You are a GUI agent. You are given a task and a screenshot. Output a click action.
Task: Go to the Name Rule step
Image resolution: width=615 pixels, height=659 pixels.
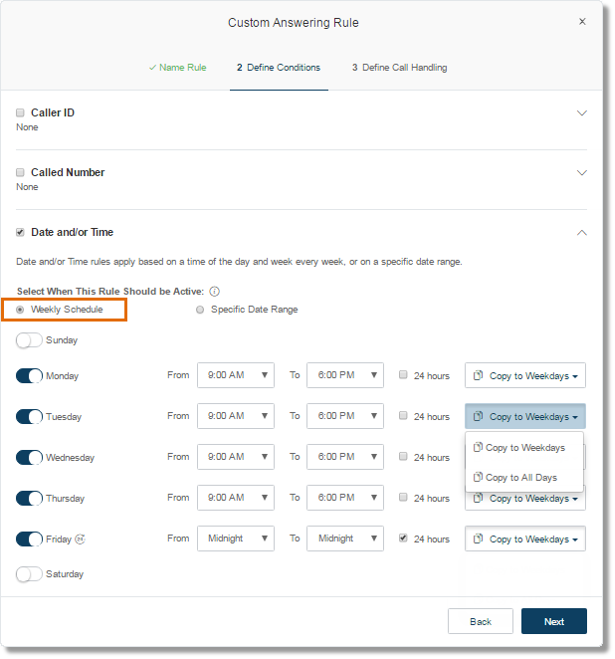click(x=177, y=67)
